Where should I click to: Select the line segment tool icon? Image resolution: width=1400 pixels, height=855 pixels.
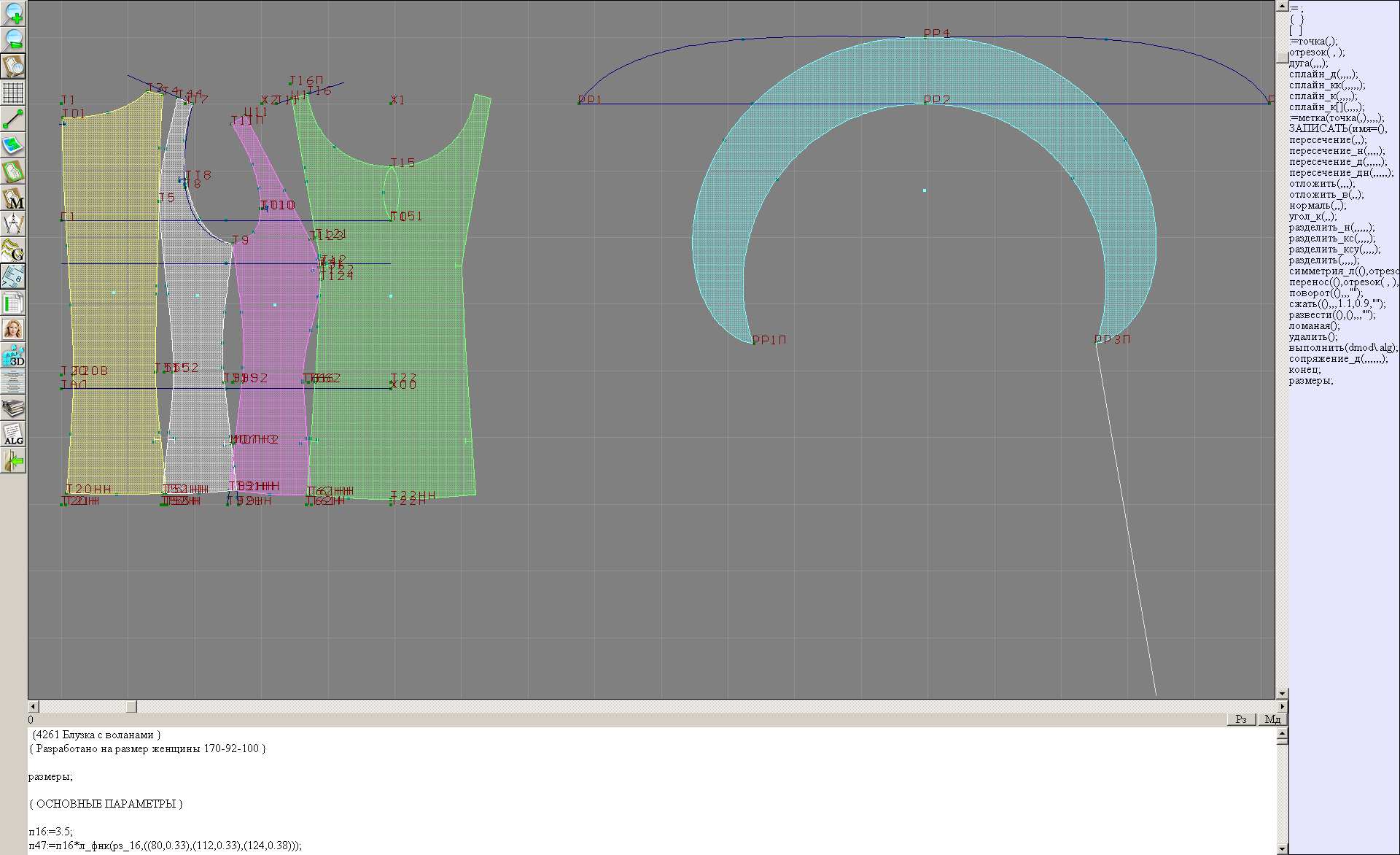(x=13, y=119)
